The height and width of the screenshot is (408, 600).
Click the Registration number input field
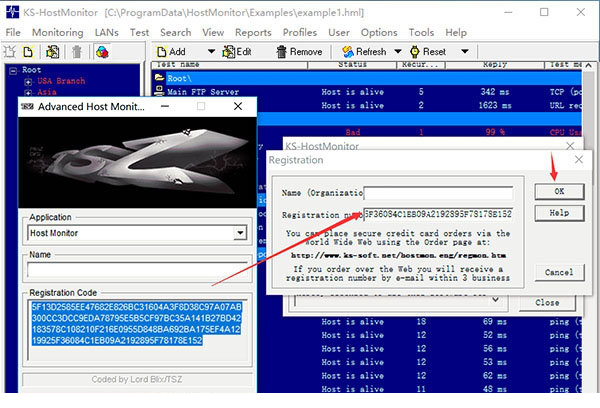click(438, 214)
